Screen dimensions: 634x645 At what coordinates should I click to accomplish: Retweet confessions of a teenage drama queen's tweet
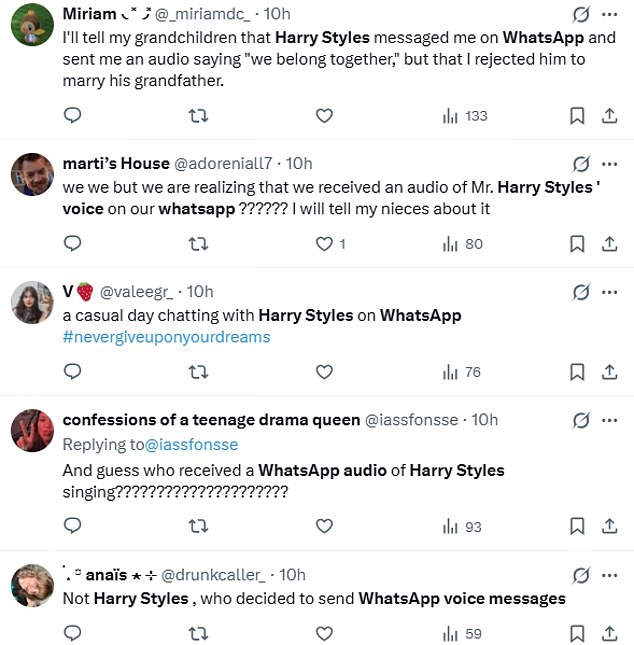click(x=198, y=526)
